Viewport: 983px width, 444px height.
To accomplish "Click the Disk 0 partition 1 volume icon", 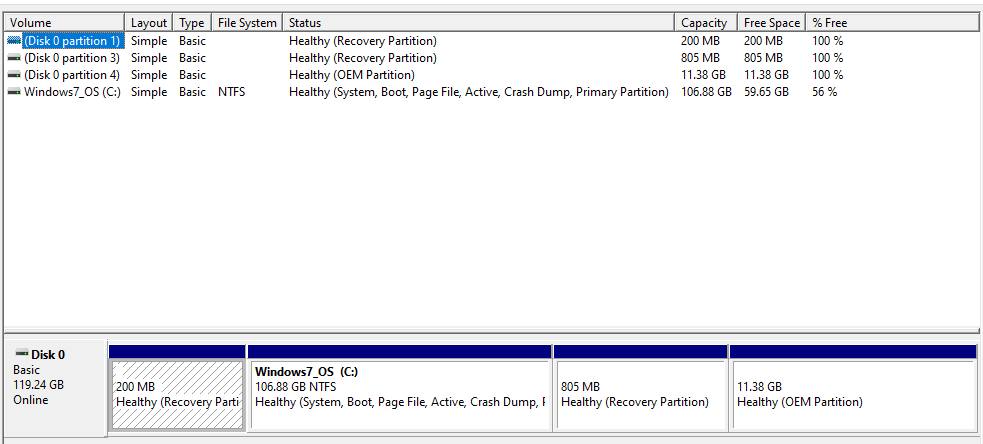I will (x=14, y=41).
